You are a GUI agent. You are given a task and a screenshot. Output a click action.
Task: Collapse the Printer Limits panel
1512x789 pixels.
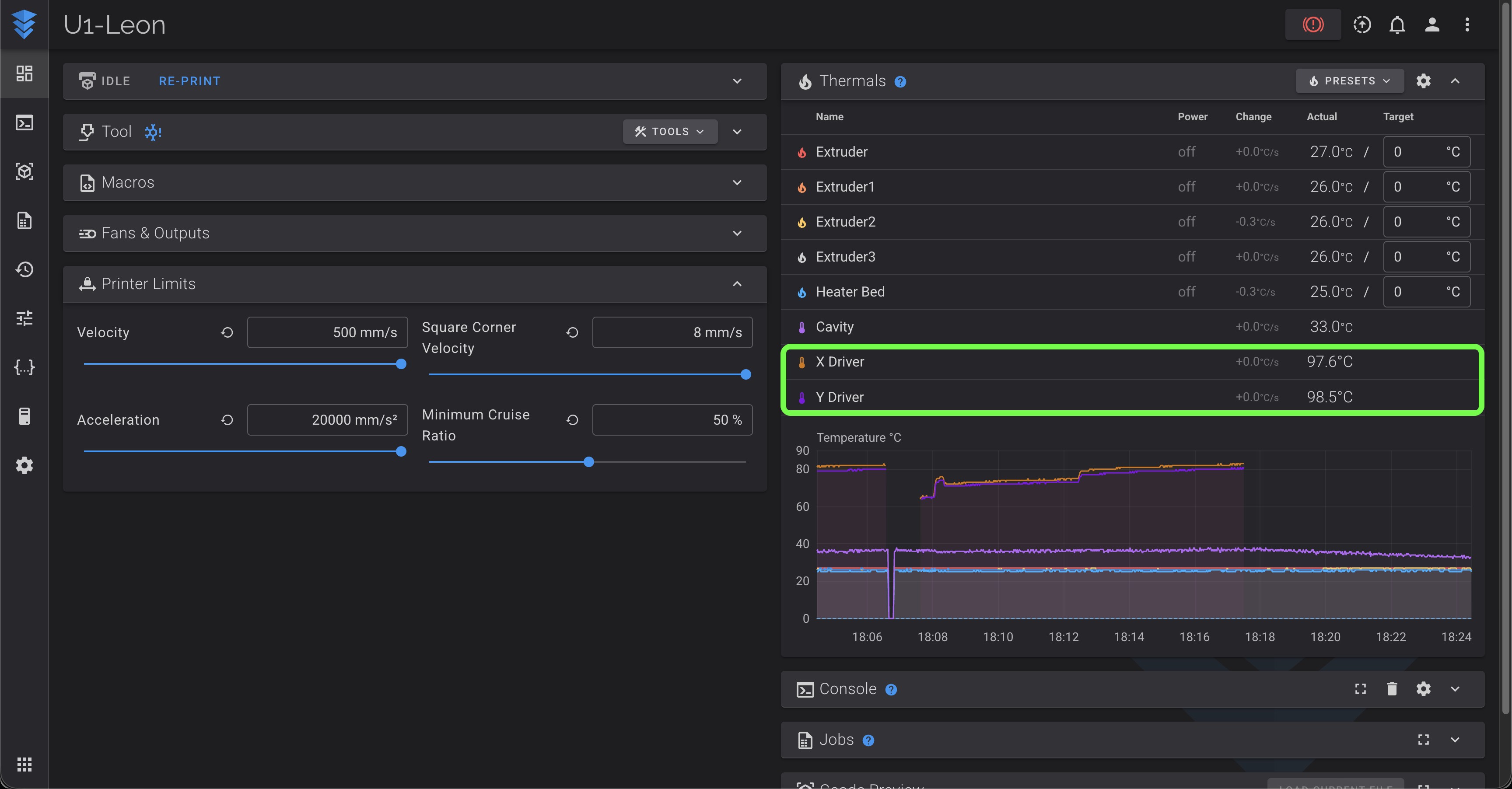click(737, 284)
